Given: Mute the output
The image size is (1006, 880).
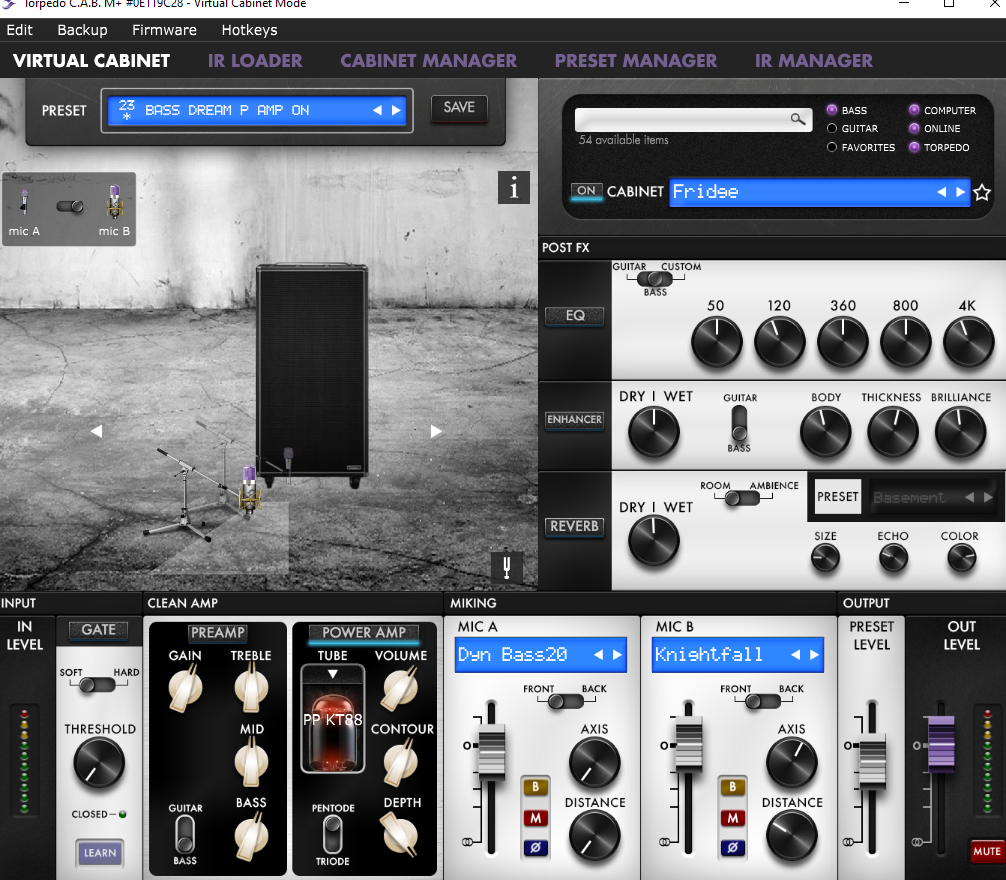Looking at the screenshot, I should (x=986, y=851).
